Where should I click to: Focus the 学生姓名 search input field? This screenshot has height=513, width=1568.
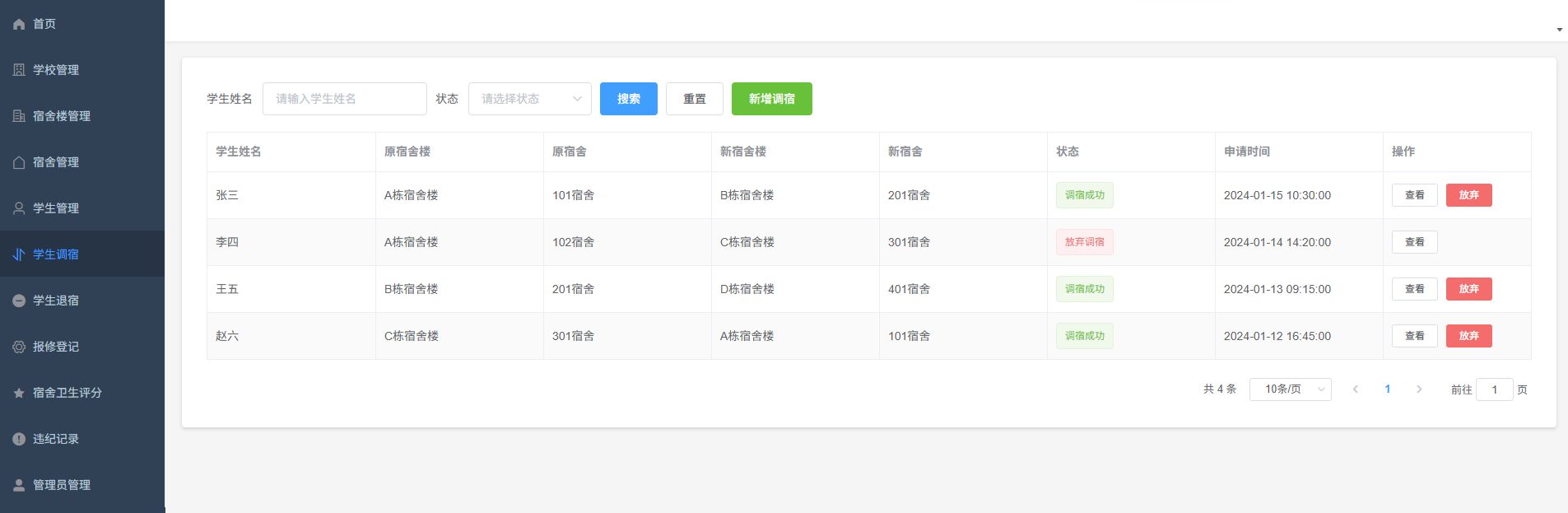coord(344,99)
